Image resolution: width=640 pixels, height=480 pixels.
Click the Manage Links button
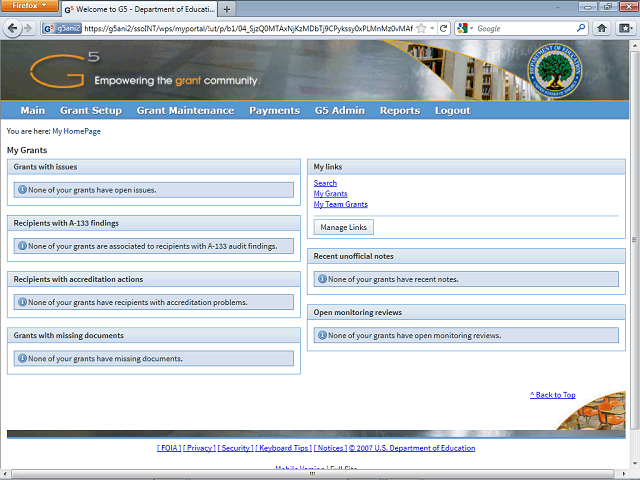coord(343,227)
